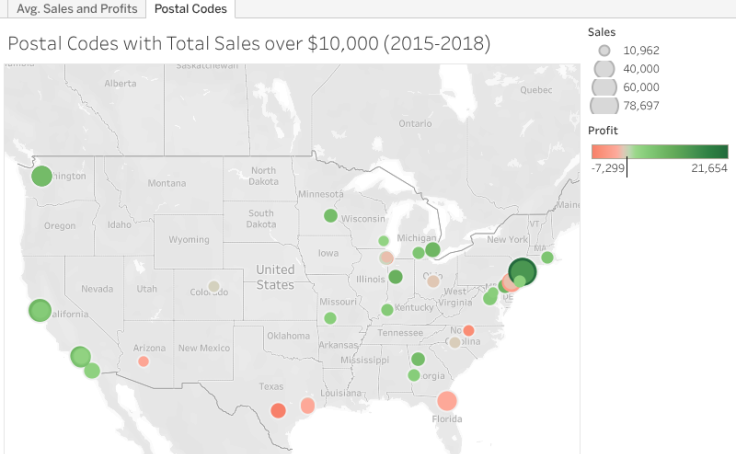Click the Profit color gradient bar
The height and width of the screenshot is (454, 736).
[659, 152]
